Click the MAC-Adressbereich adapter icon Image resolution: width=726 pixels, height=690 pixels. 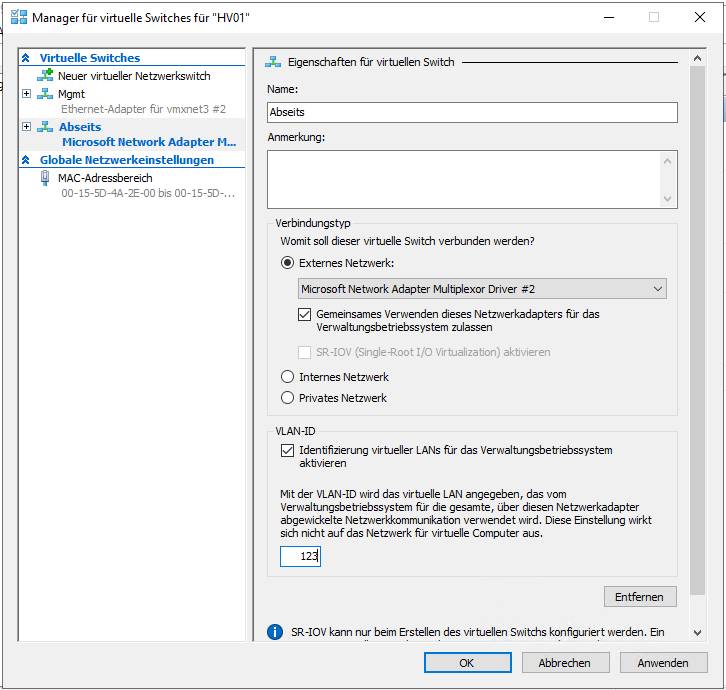pos(45,178)
